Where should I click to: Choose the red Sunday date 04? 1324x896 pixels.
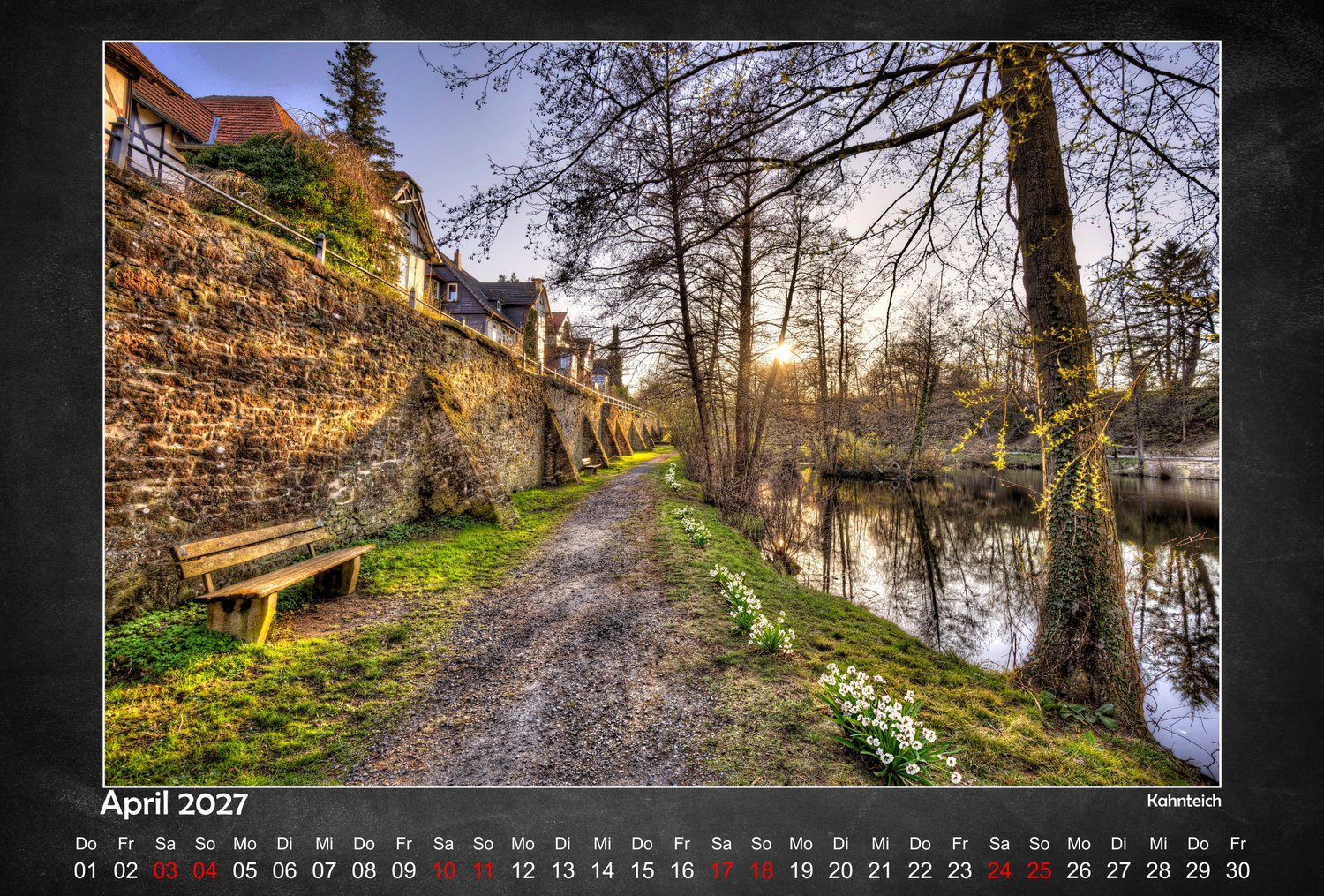click(x=205, y=870)
